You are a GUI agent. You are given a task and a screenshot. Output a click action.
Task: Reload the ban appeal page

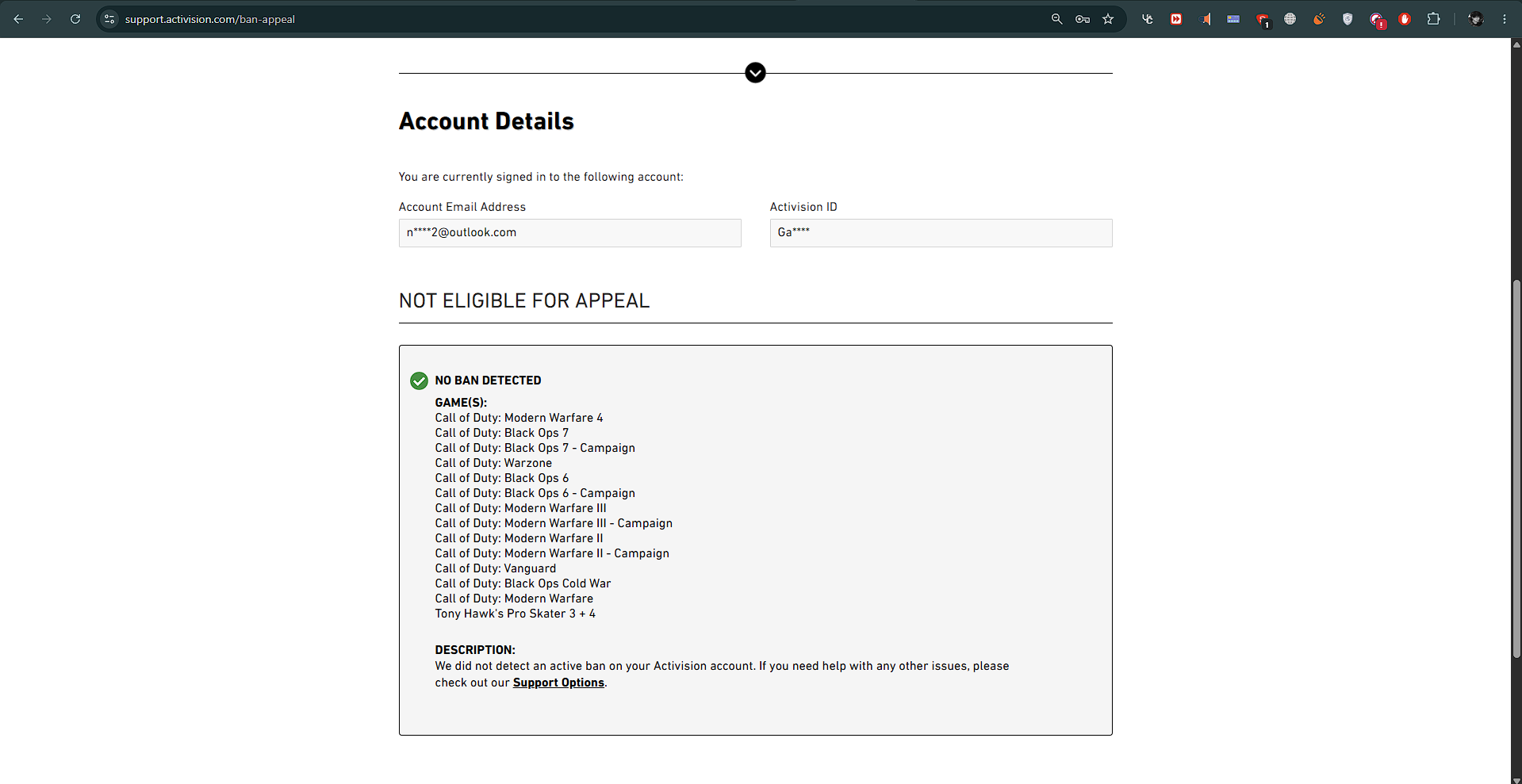75,19
